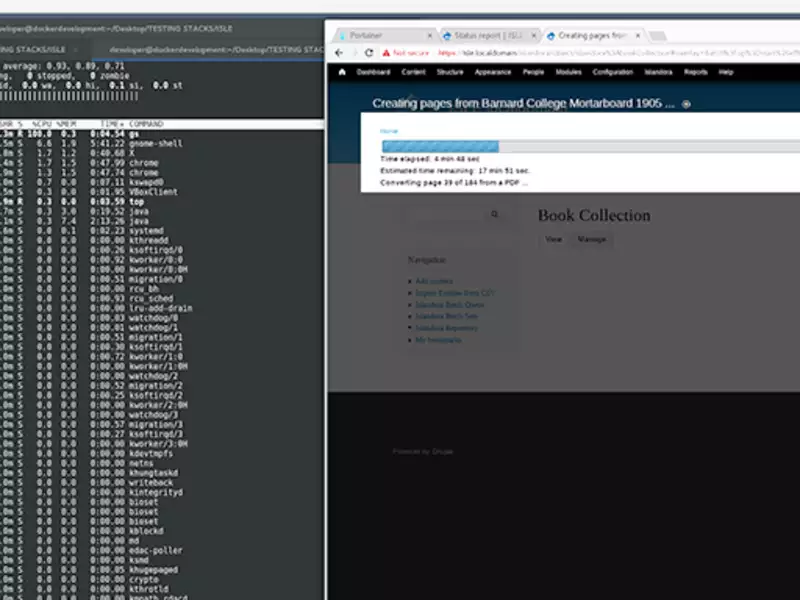
Task: Click the Islandora Batch Queue link
Action: (x=449, y=305)
